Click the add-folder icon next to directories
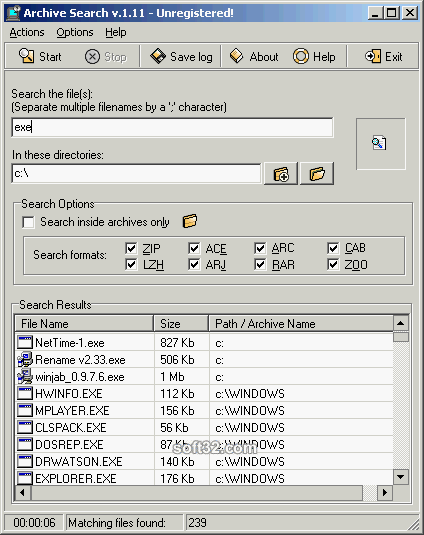The height and width of the screenshot is (535, 424). pos(281,174)
